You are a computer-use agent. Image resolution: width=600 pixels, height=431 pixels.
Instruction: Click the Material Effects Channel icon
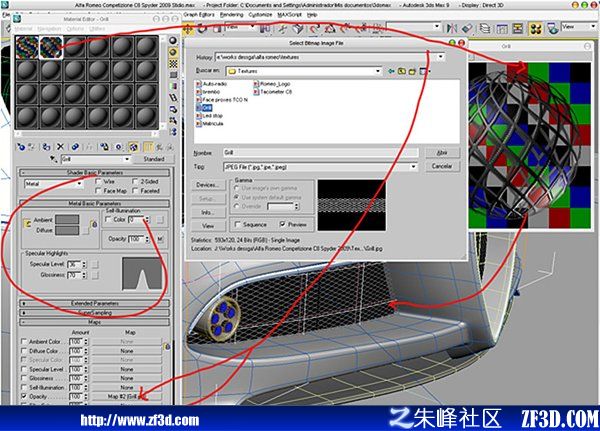[119, 147]
